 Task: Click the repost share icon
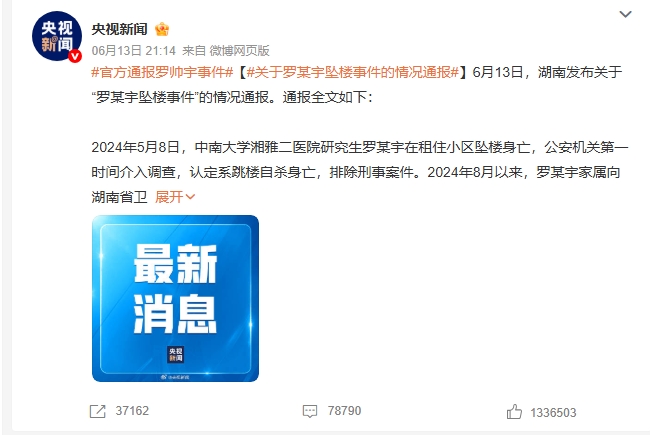98,411
